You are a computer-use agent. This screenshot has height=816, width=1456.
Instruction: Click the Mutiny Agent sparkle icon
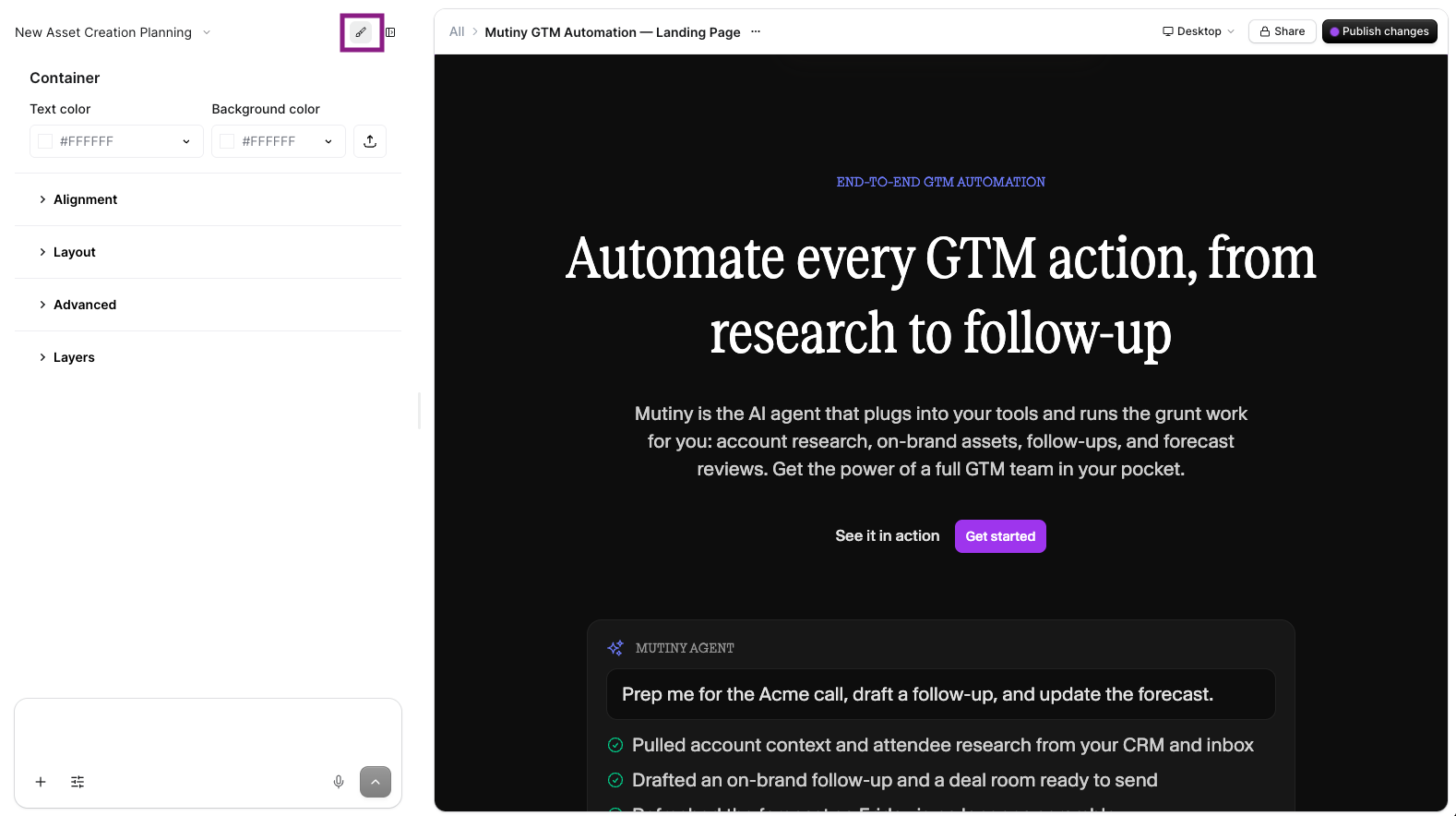coord(615,648)
